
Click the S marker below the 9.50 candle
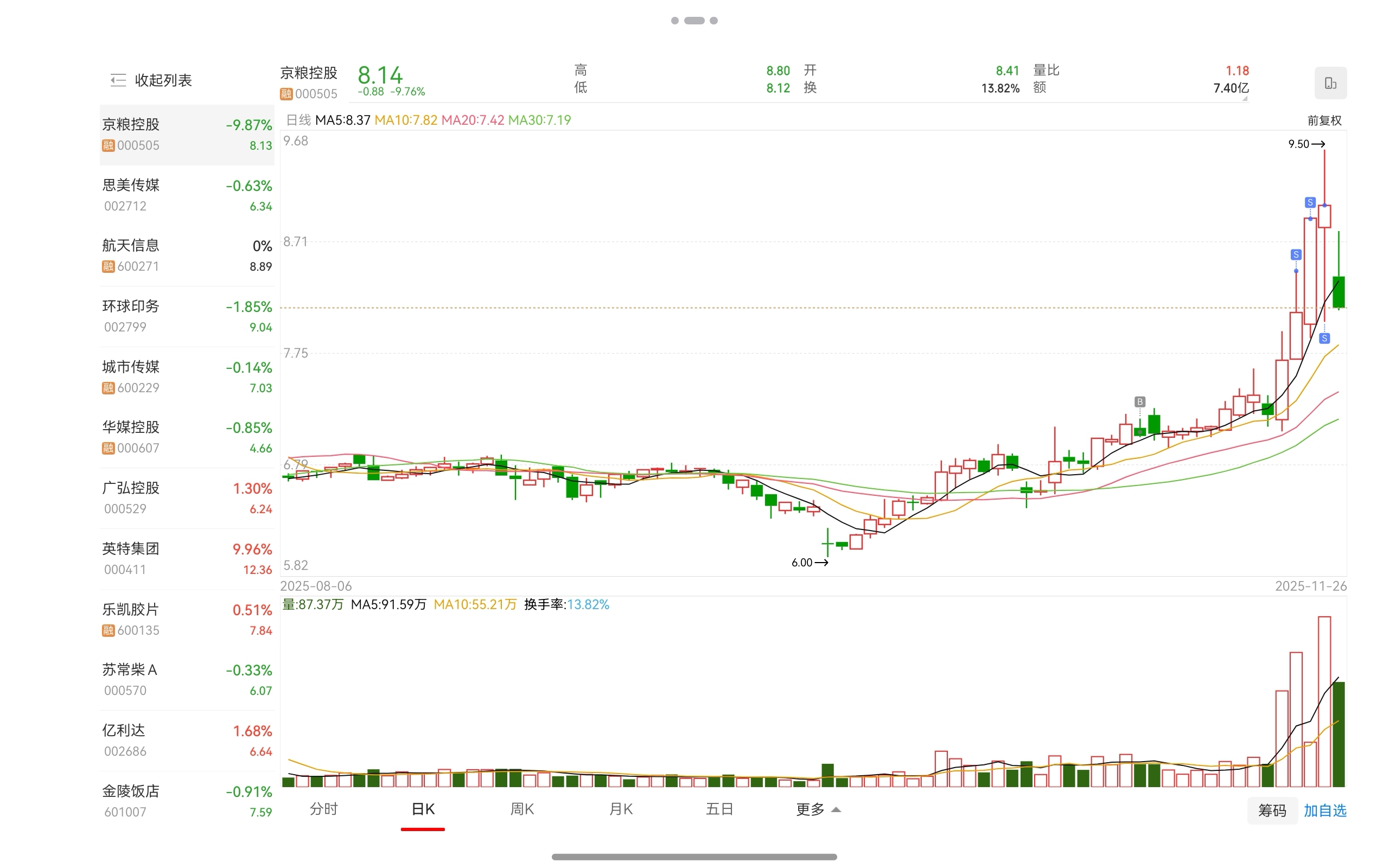tap(1324, 339)
